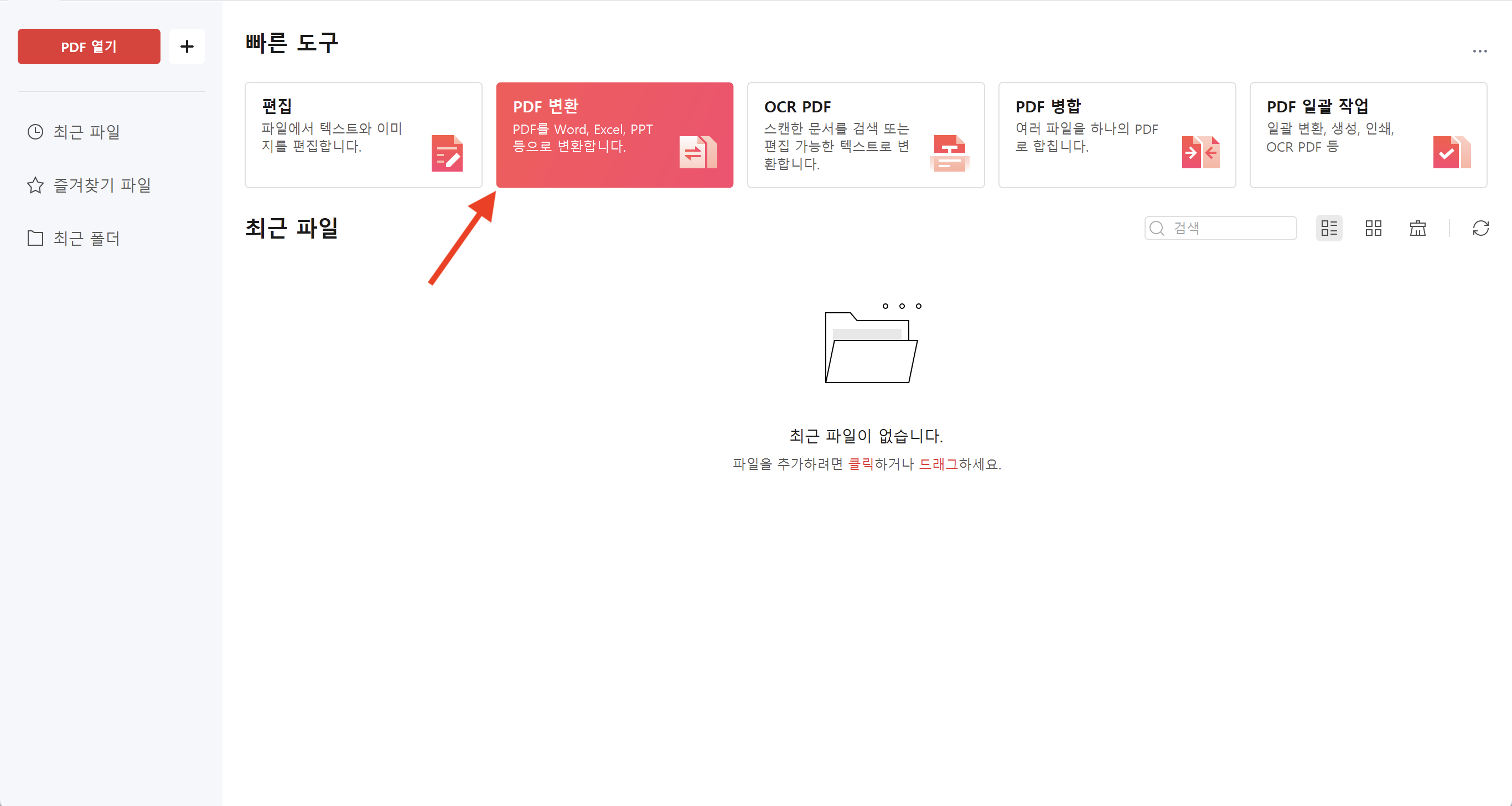Switch to list view layout

(1329, 228)
